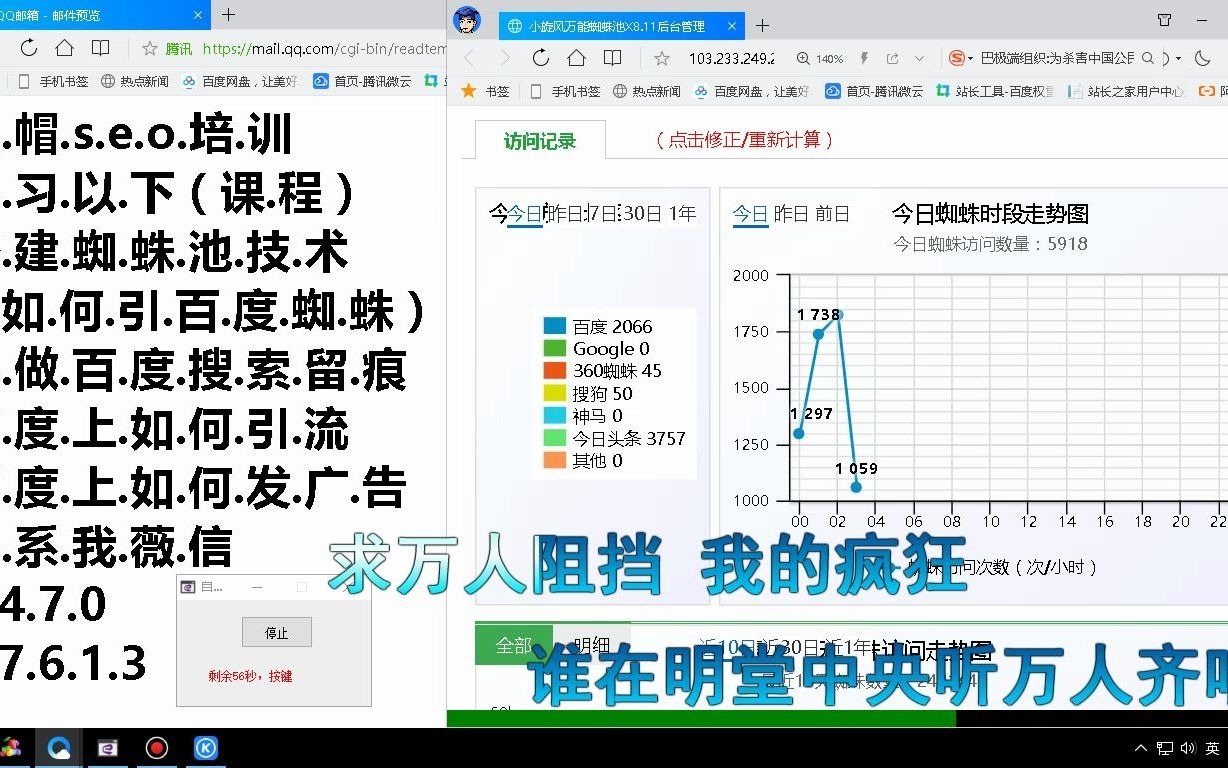Image resolution: width=1228 pixels, height=768 pixels.
Task: Open 热点新闻 bookmark in left browser
Action: 135,82
